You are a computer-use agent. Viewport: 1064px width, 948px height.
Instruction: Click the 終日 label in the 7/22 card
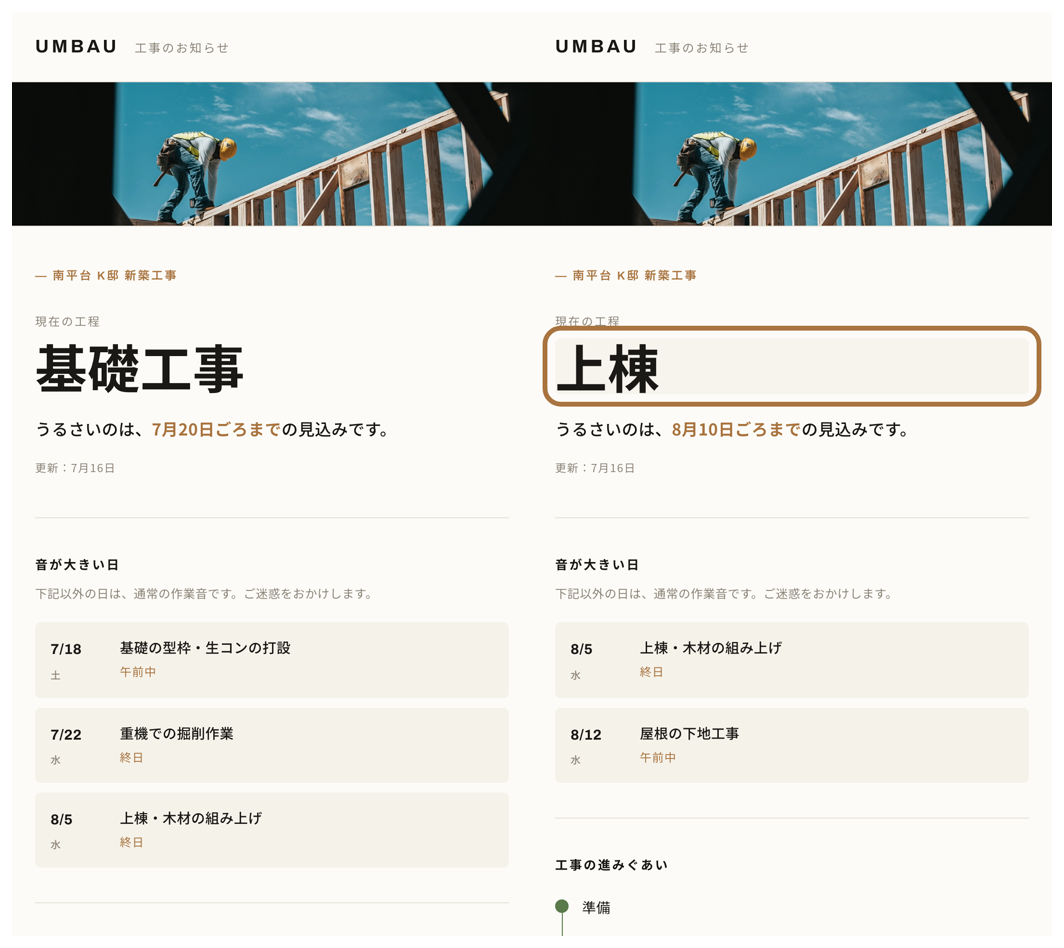point(132,757)
